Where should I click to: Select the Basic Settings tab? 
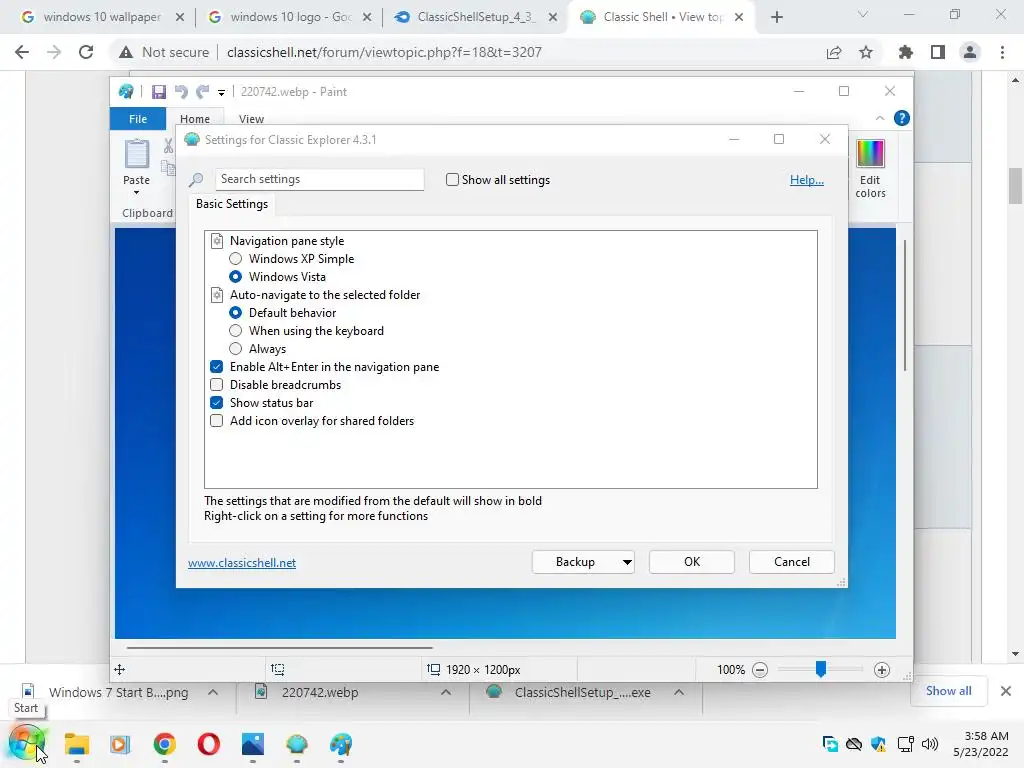point(232,204)
